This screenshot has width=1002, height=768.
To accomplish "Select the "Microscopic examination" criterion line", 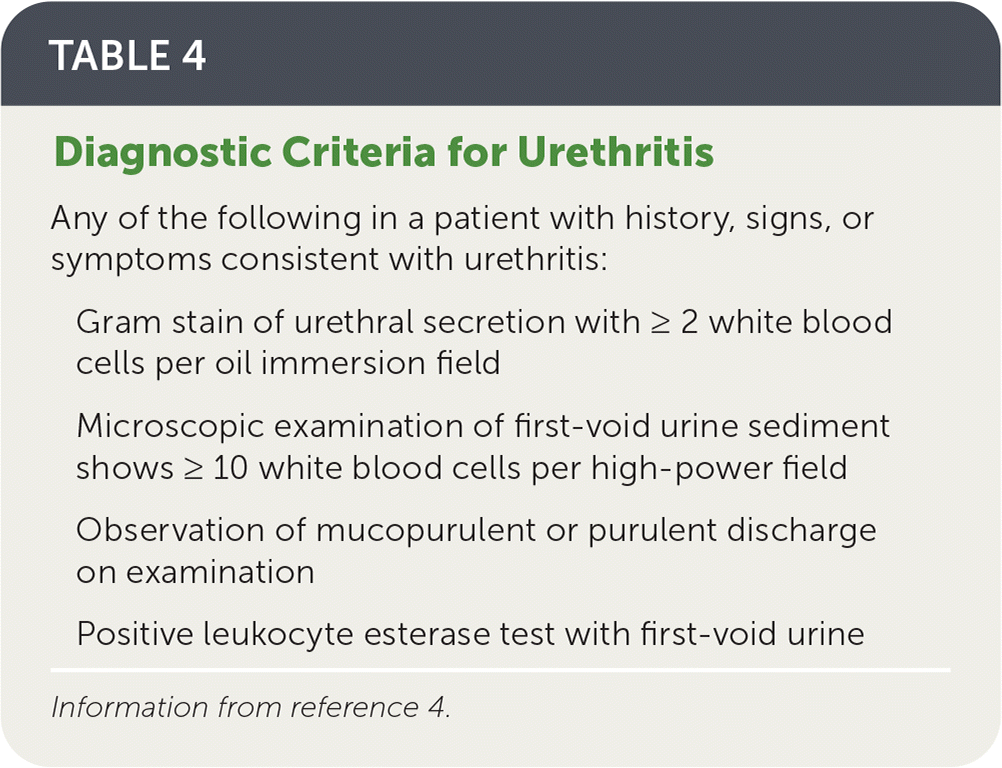I will coord(482,426).
